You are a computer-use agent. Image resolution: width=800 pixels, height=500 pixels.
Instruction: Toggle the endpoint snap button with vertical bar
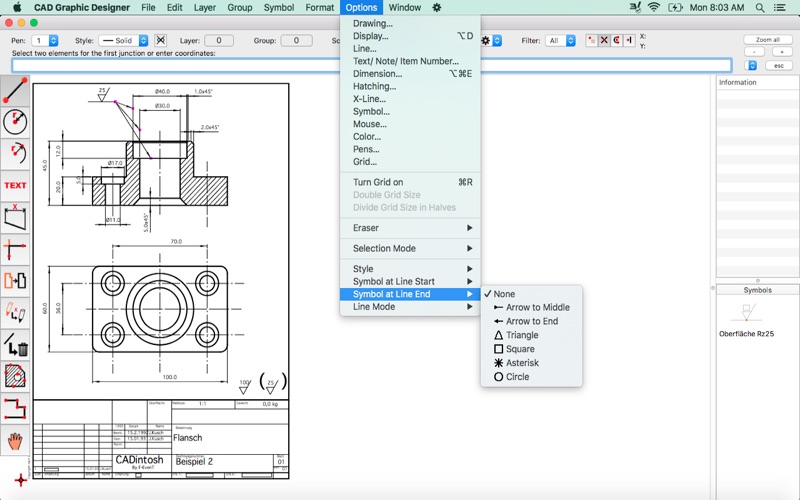(629, 40)
